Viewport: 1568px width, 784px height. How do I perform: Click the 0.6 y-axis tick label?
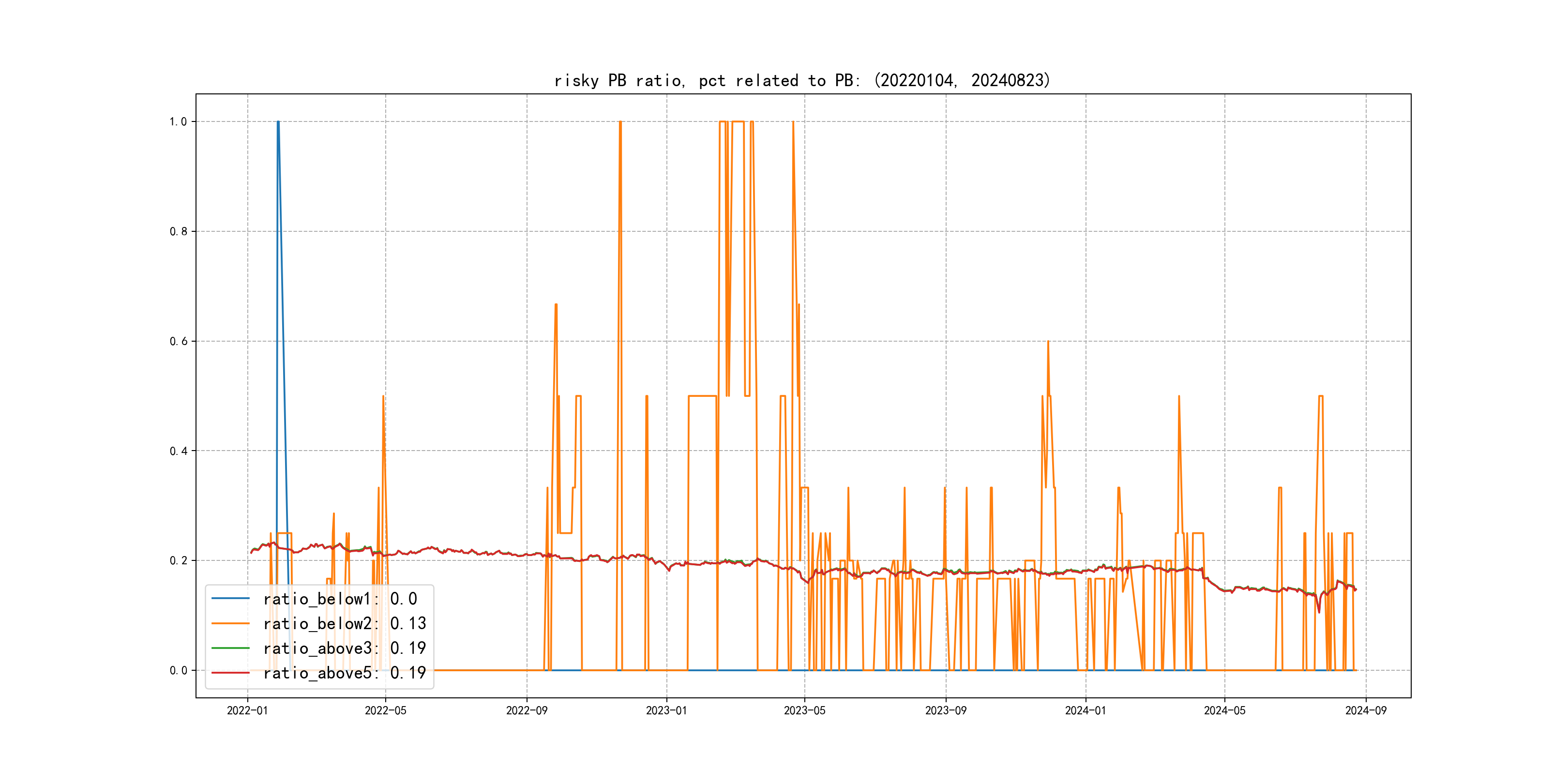click(x=179, y=342)
